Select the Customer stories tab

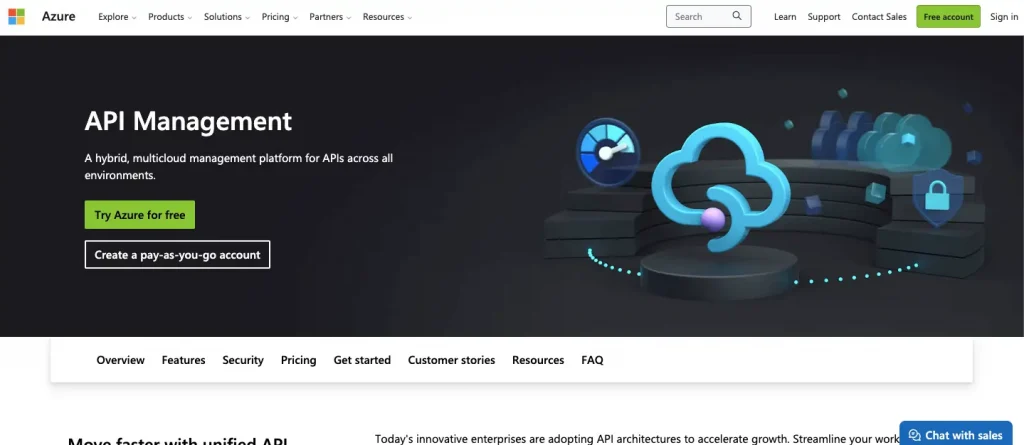[x=451, y=360]
